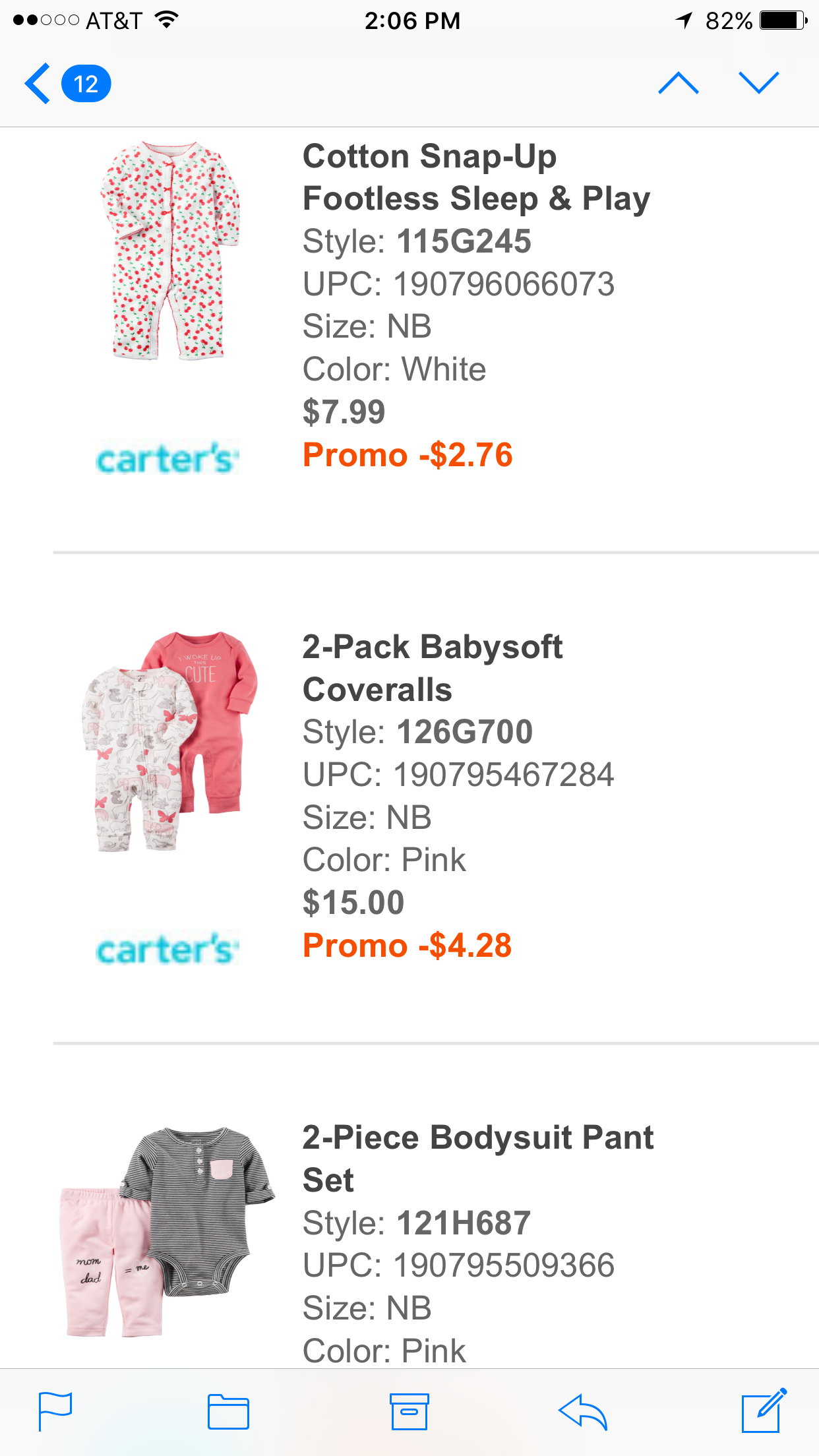Open the 2-Pack Babysoft Coveralls title
Image resolution: width=819 pixels, height=1456 pixels.
(x=433, y=668)
